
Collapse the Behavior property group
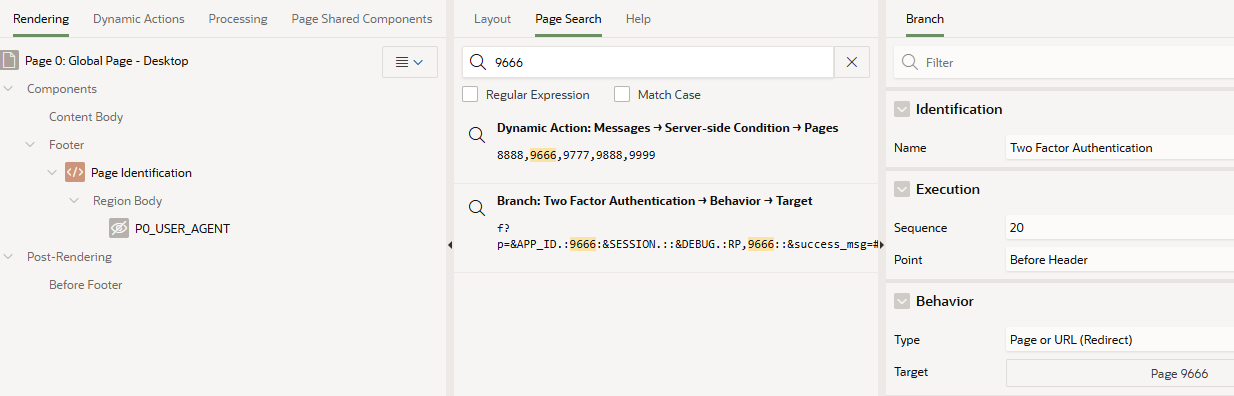pyautogui.click(x=902, y=301)
